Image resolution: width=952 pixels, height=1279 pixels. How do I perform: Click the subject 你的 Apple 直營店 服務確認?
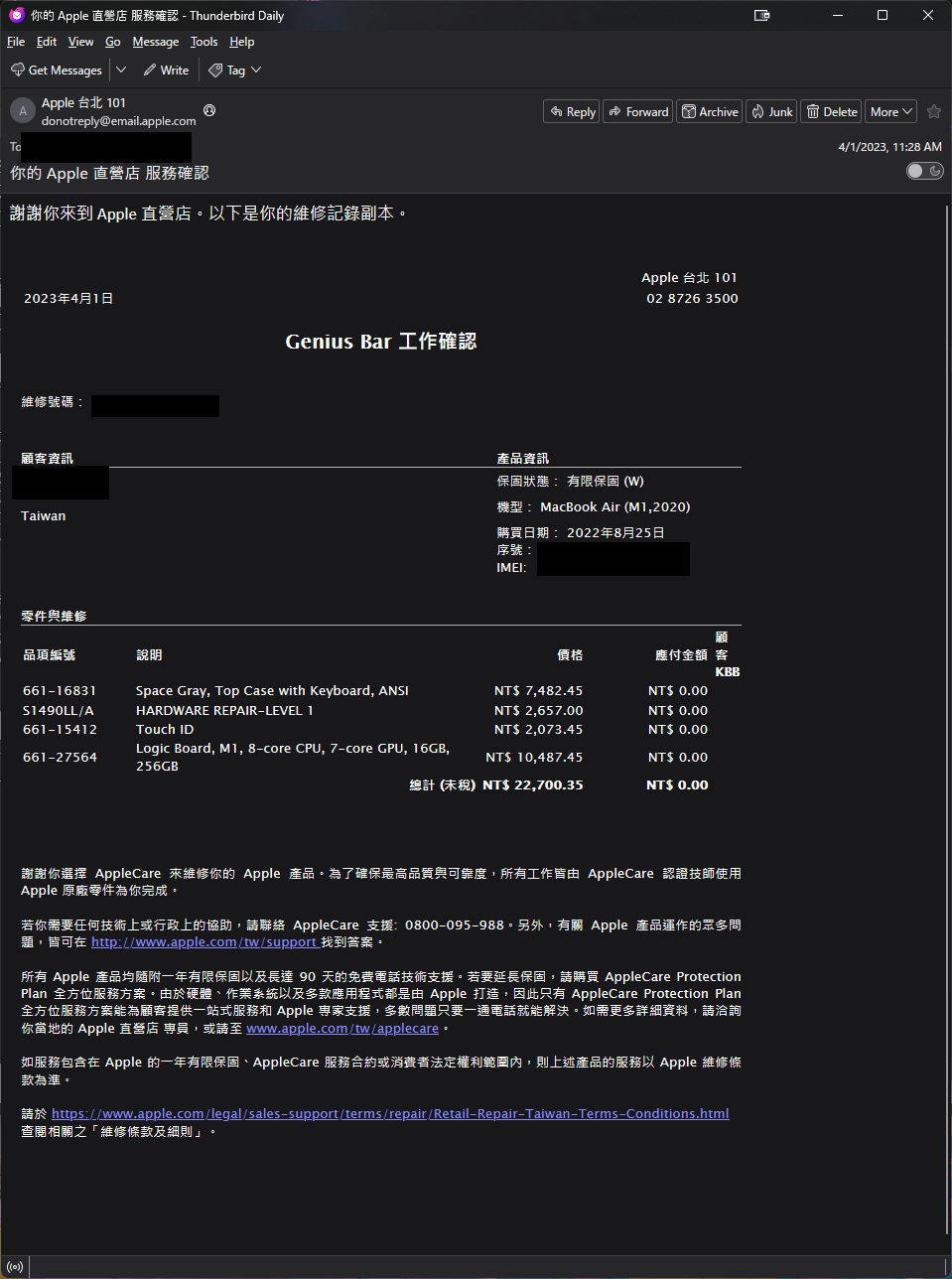pos(109,173)
